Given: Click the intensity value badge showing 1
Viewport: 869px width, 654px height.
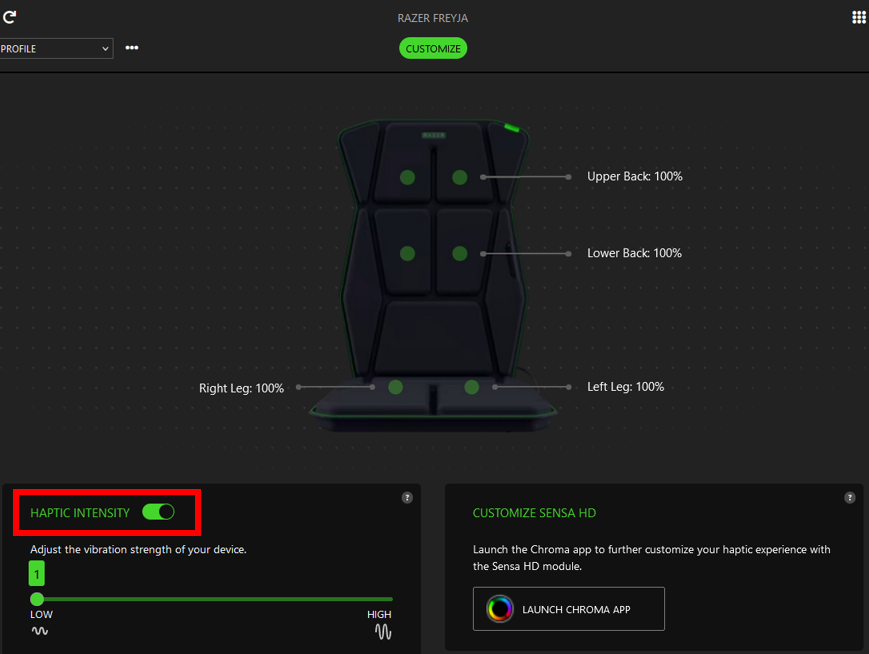Looking at the screenshot, I should pos(36,573).
